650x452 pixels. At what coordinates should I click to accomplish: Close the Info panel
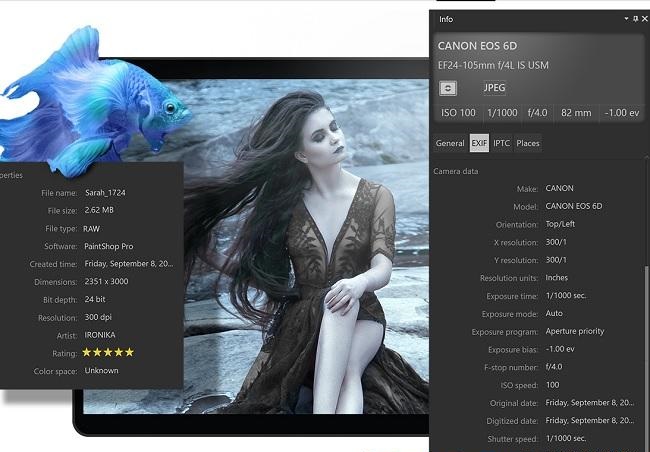click(644, 19)
